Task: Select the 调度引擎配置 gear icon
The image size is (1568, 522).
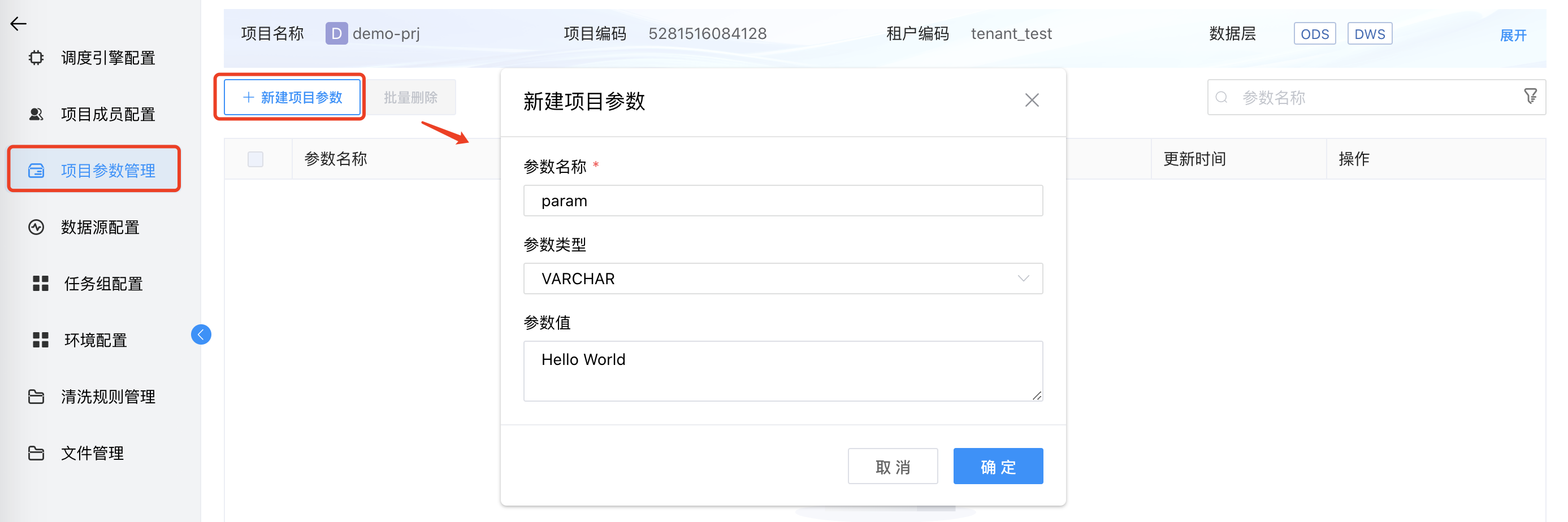Action: coord(37,58)
